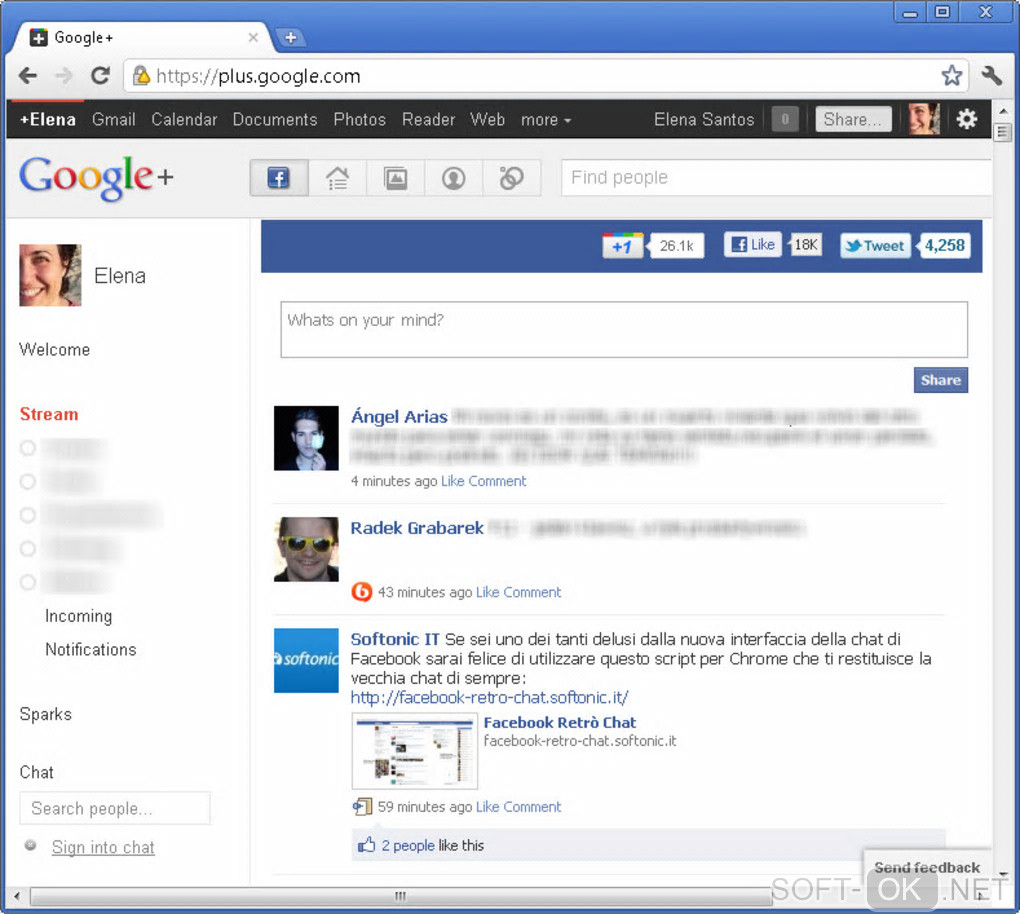The image size is (1020, 914).
Task: Open Gmail from the top bar
Action: click(114, 120)
